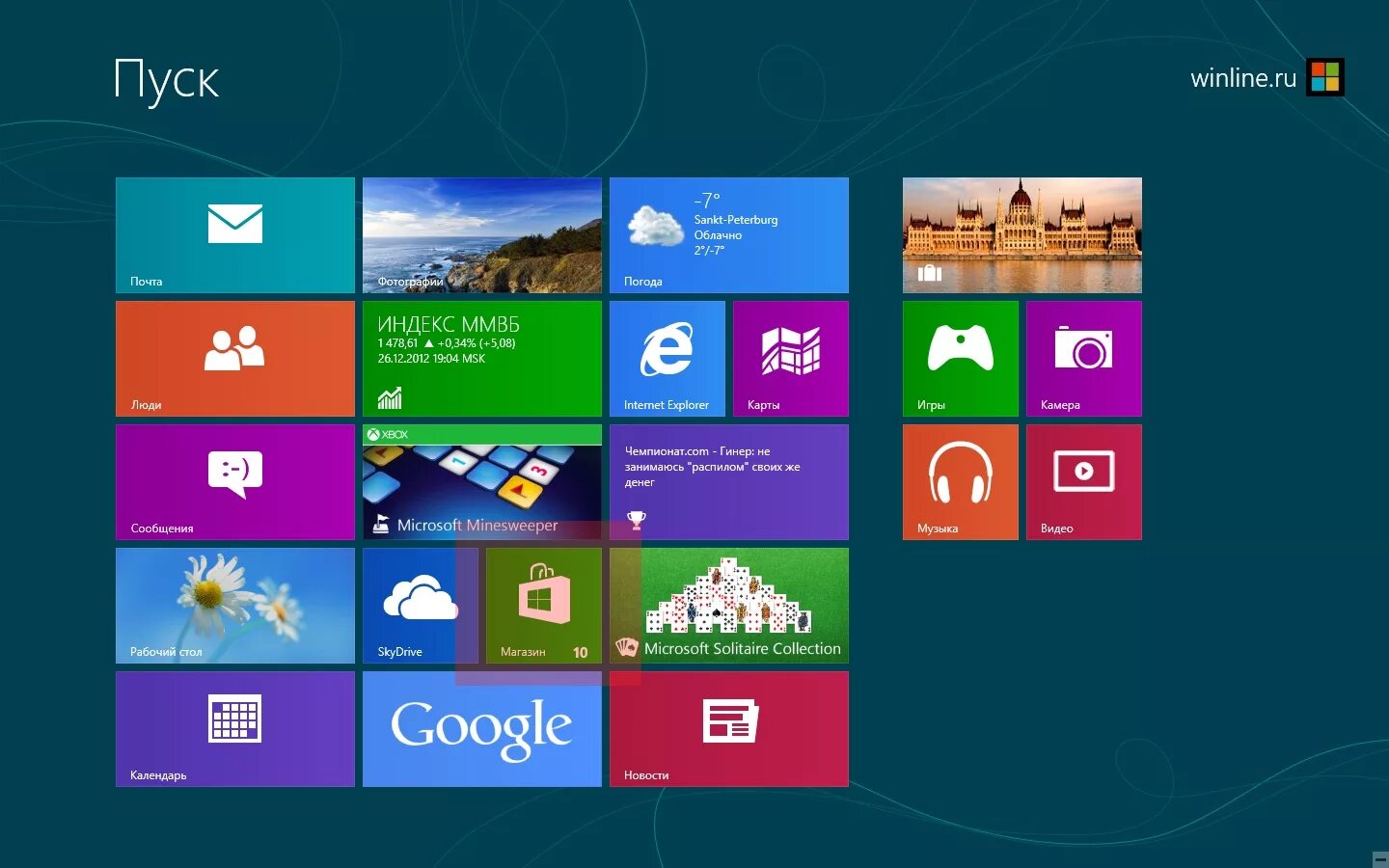Open the Видео (Video) tile
The image size is (1389, 868).
pyautogui.click(x=1083, y=481)
